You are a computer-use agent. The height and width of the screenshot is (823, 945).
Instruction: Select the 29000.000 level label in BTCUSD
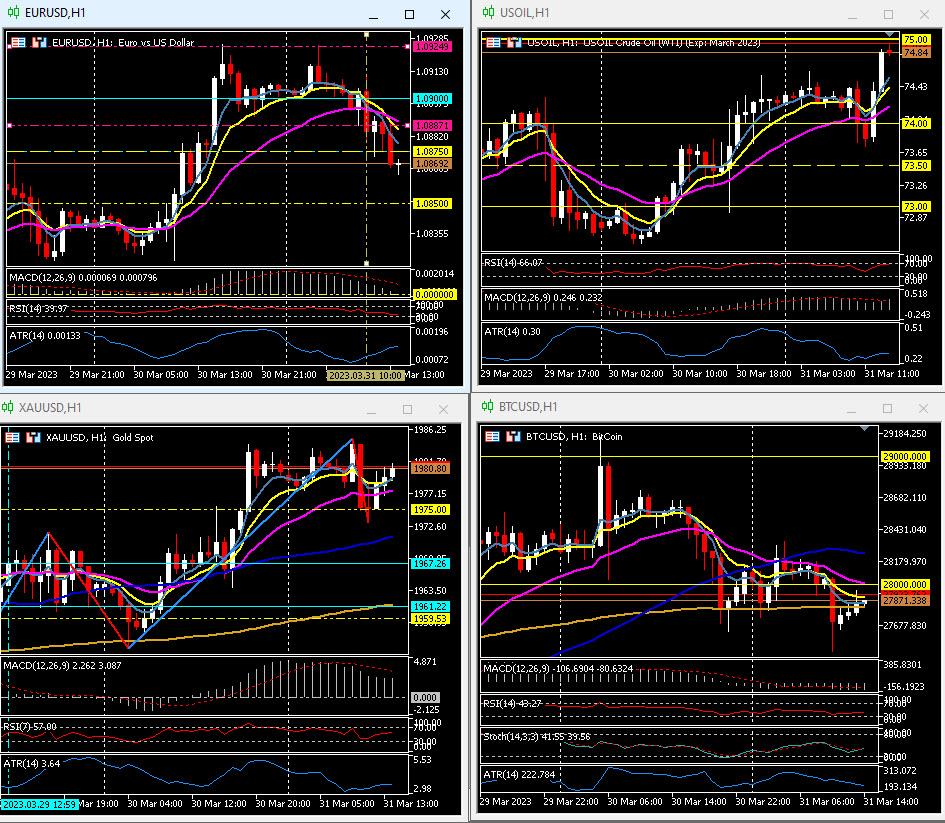(905, 457)
